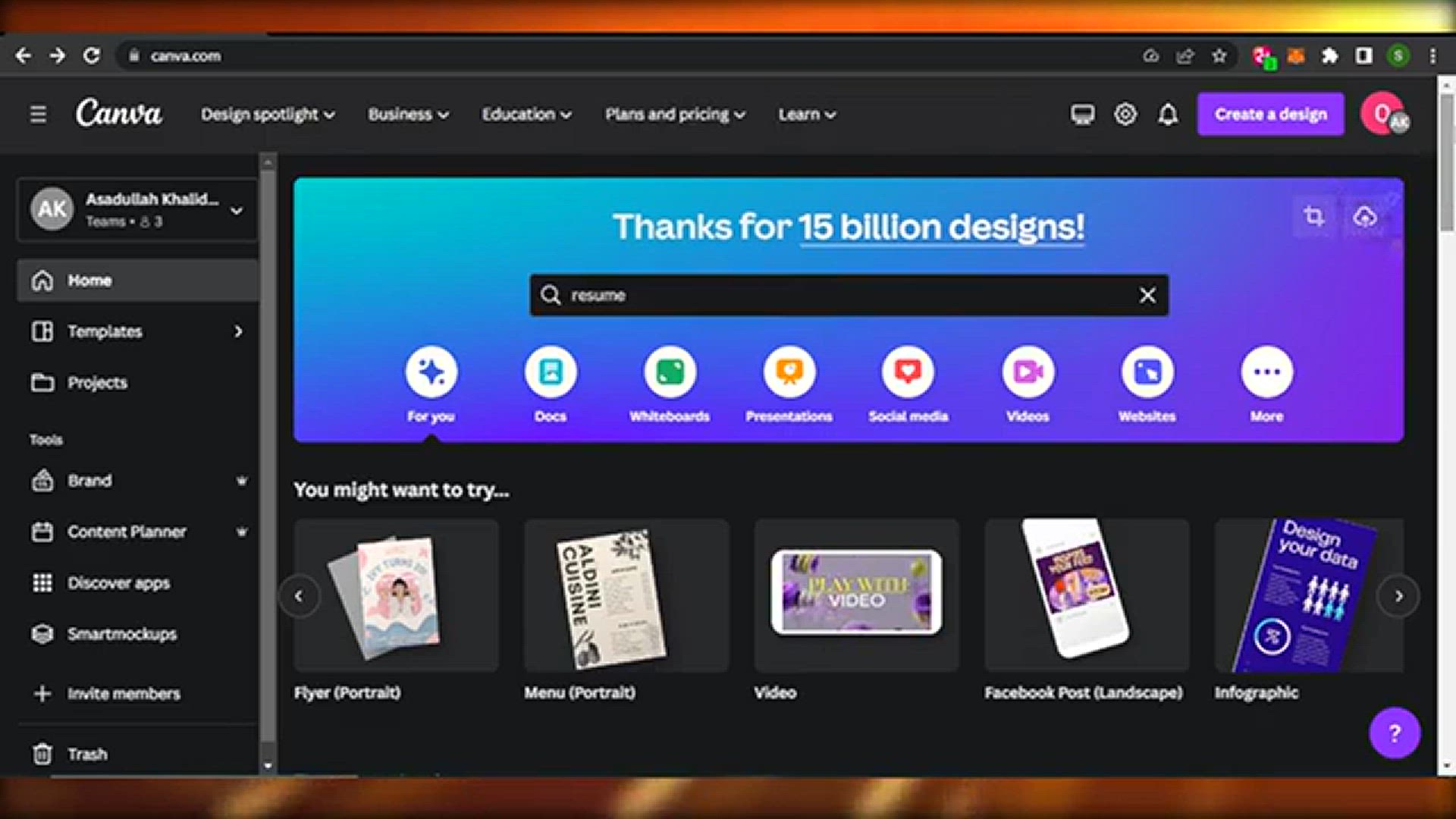Open the hamburger menu icon

click(x=38, y=115)
